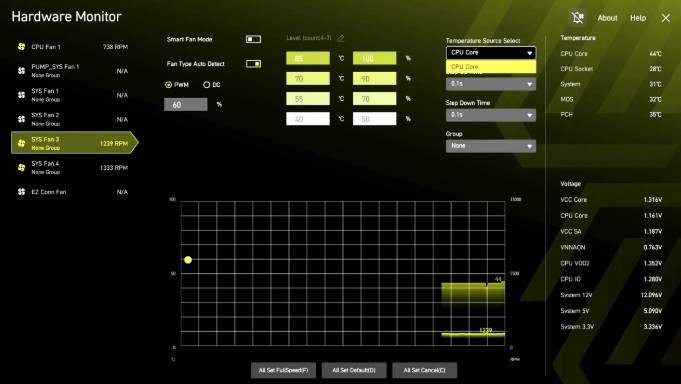
Task: Click the CPU Socket temperature reading
Action: coord(655,69)
